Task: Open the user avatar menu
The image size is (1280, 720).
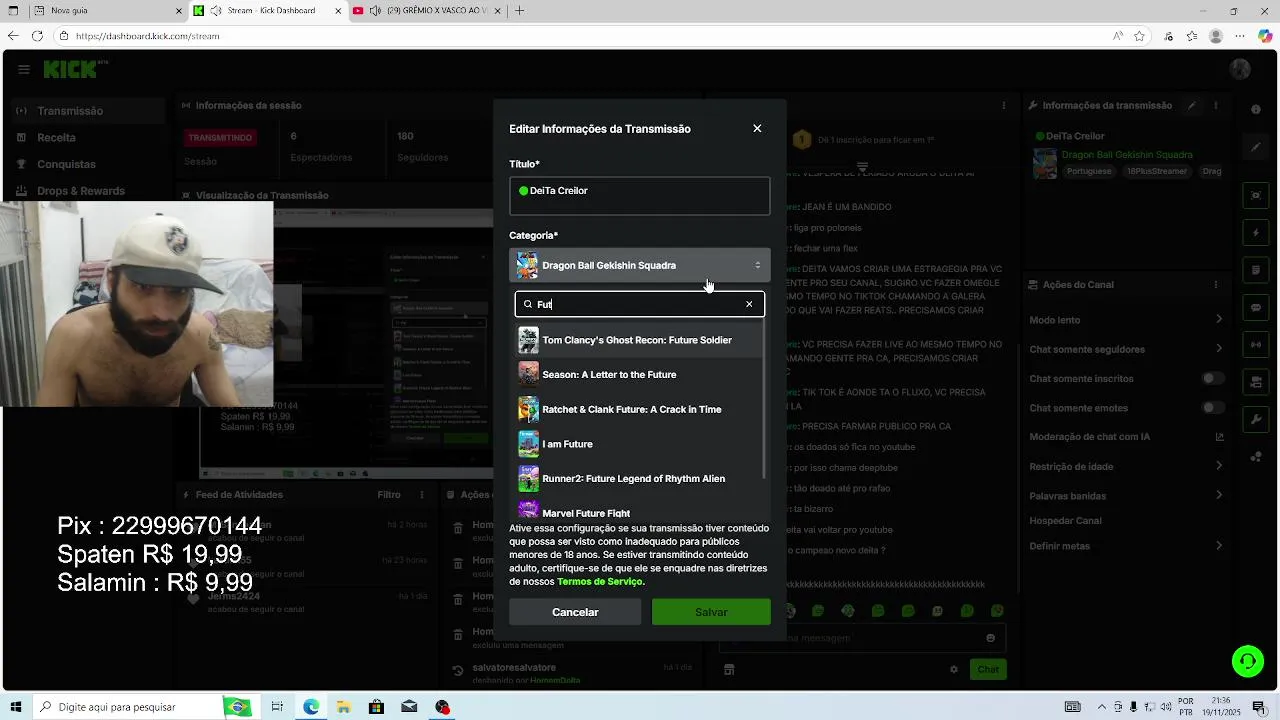Action: point(1240,69)
